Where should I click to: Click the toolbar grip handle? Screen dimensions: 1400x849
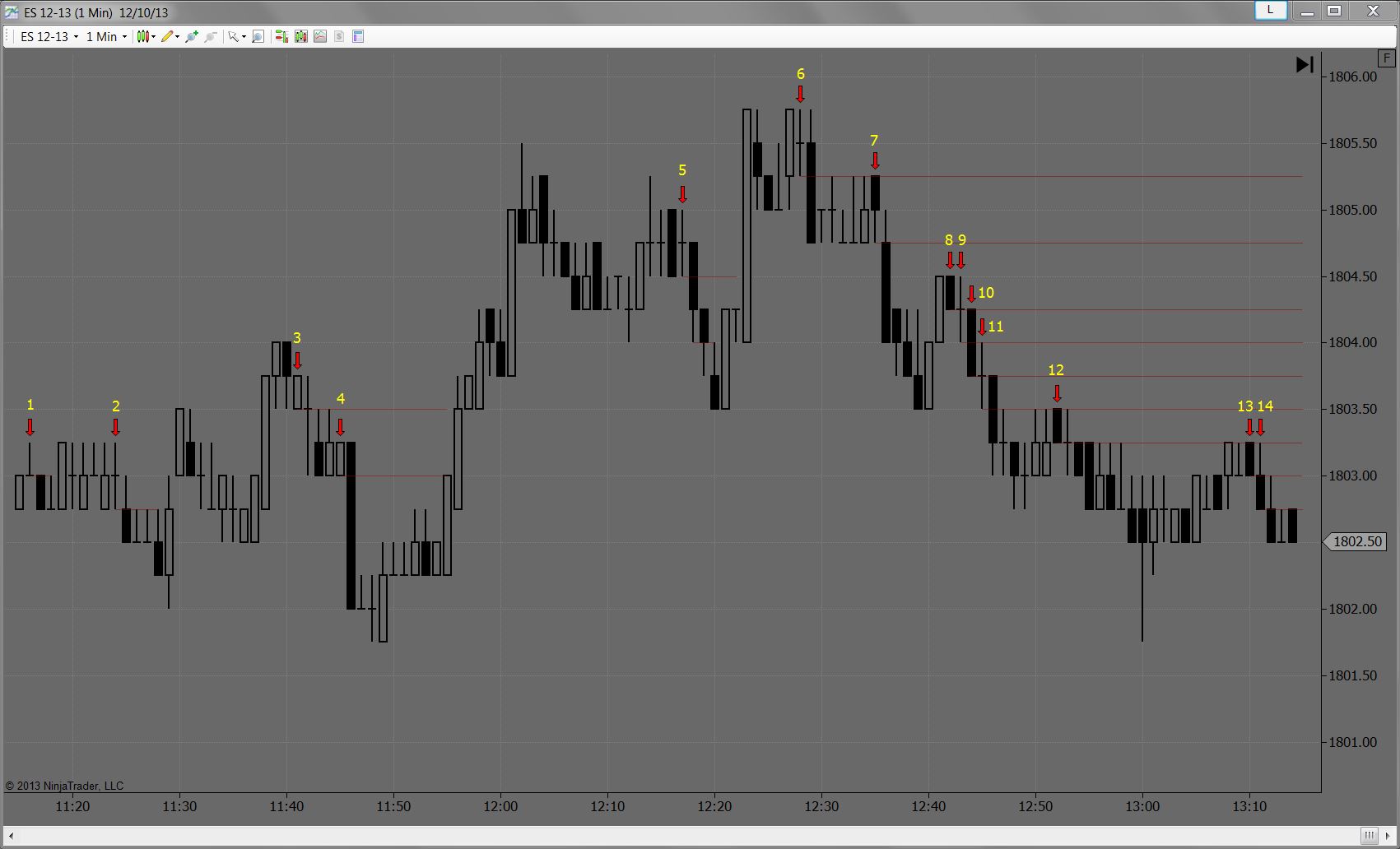(x=9, y=37)
